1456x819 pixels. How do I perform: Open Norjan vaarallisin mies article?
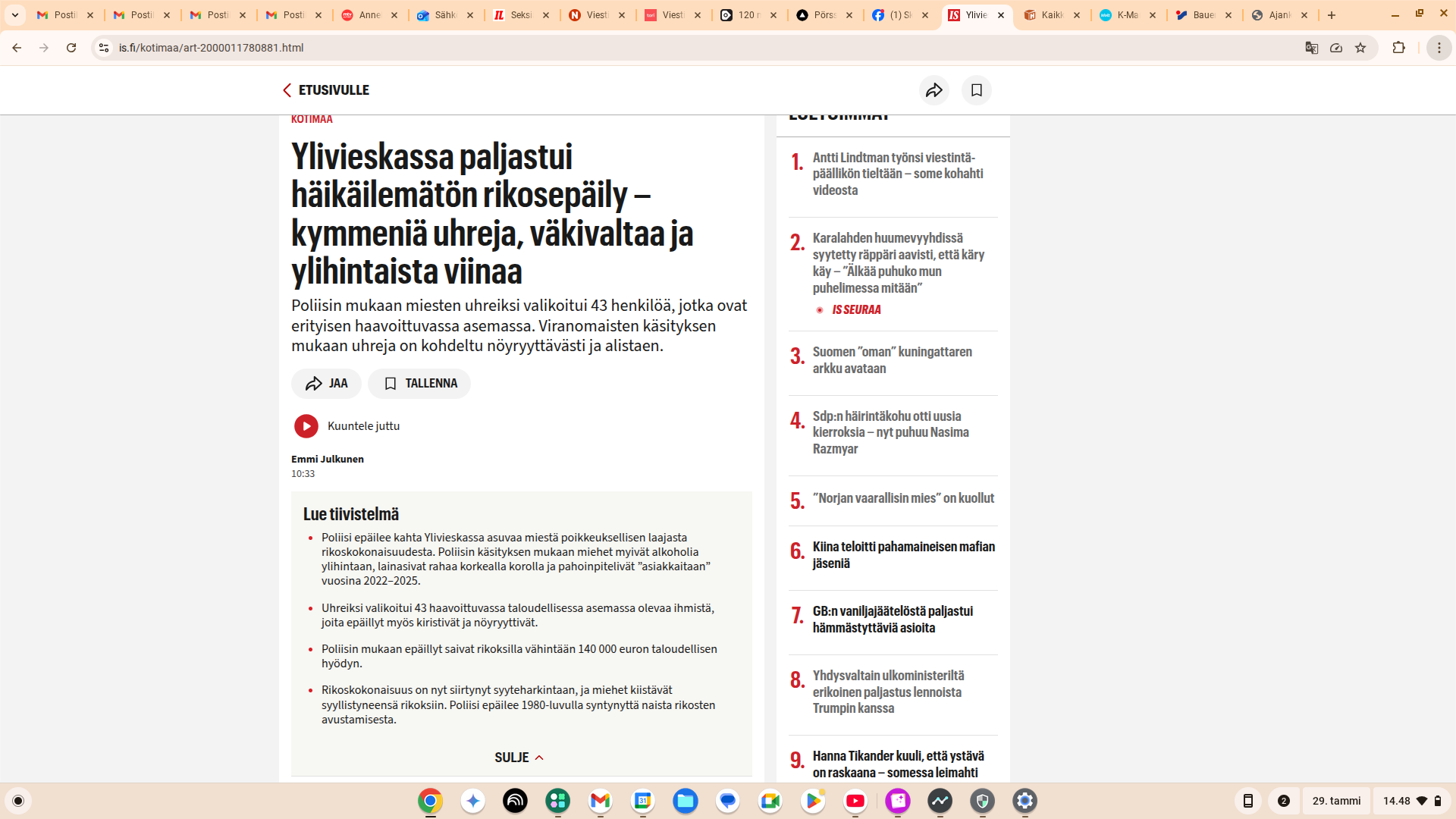click(x=903, y=498)
